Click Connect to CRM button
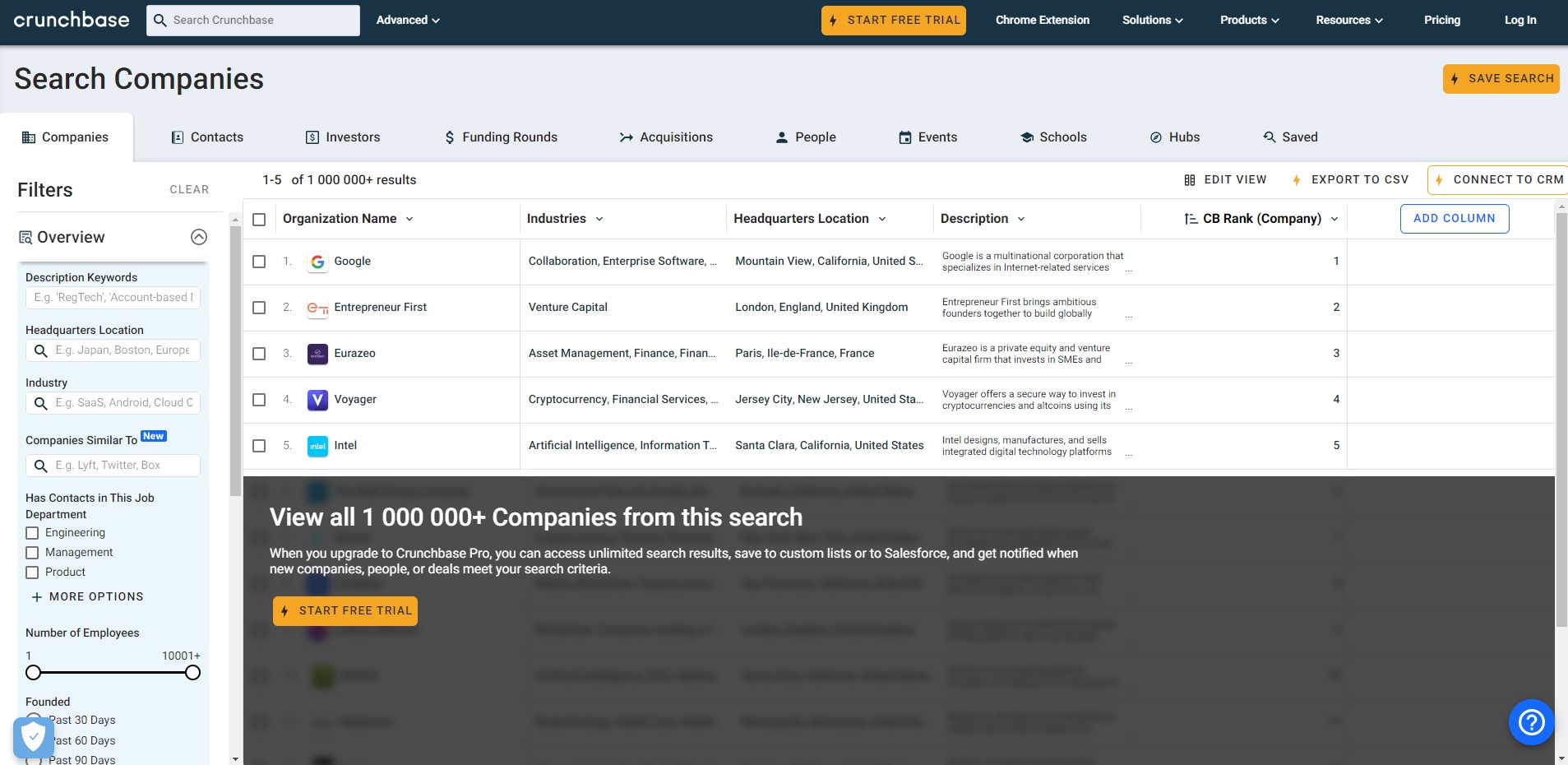1568x765 pixels. coord(1498,180)
